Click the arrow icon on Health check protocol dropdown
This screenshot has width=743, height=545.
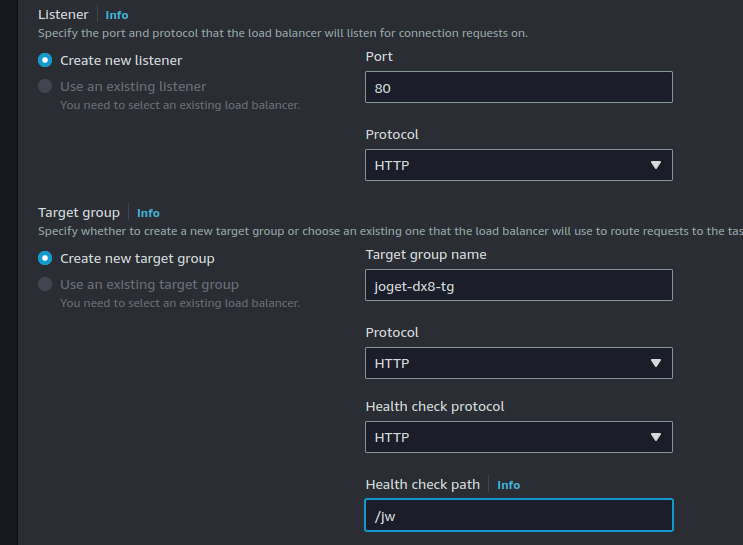[x=656, y=437]
